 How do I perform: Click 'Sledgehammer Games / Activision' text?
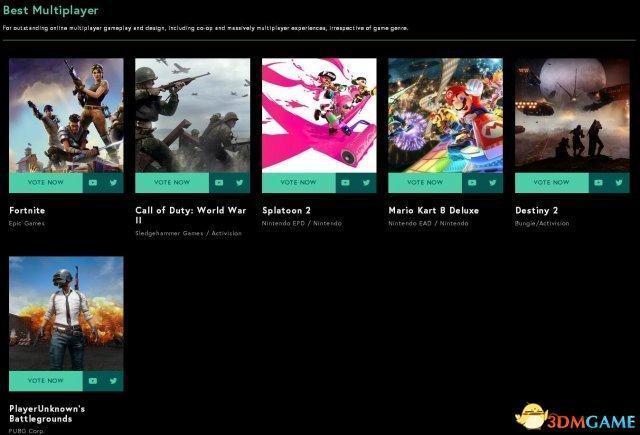pos(189,233)
